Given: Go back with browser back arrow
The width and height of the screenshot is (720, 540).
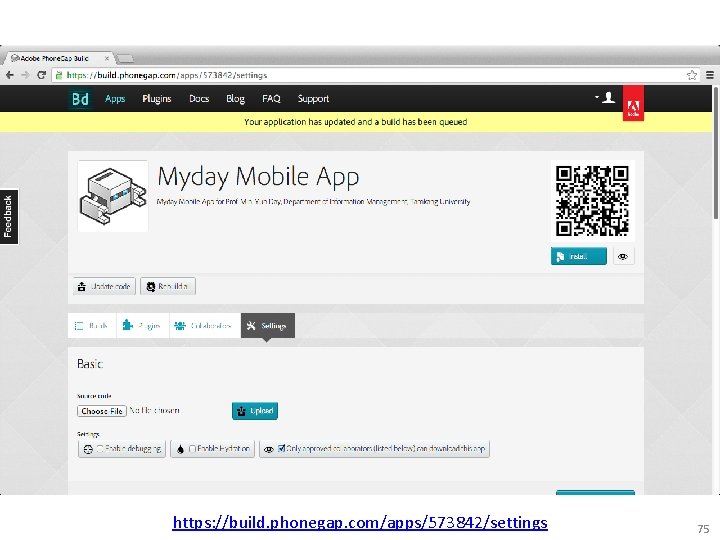Looking at the screenshot, I should pos(10,75).
